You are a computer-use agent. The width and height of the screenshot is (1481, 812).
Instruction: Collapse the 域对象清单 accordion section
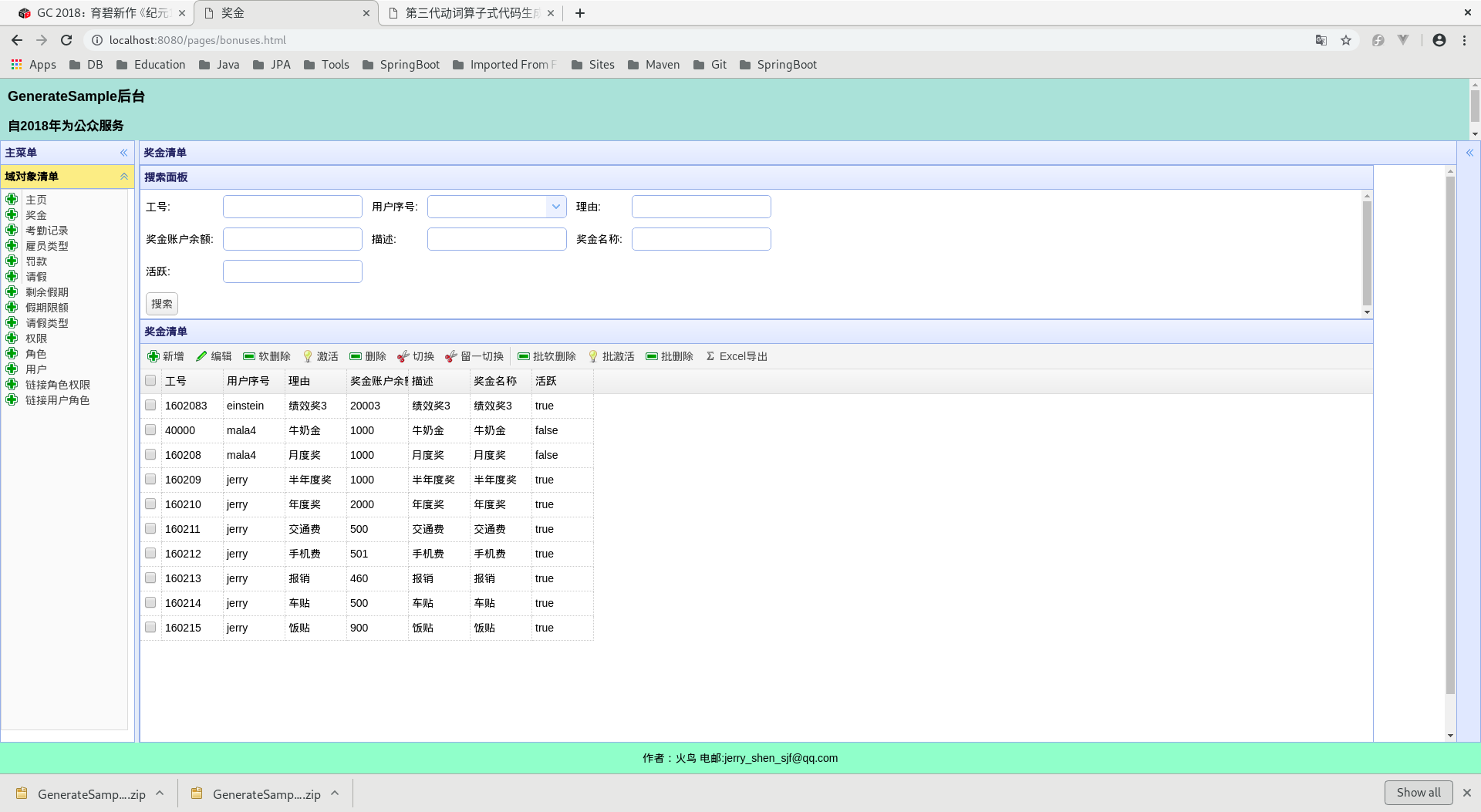click(x=123, y=177)
